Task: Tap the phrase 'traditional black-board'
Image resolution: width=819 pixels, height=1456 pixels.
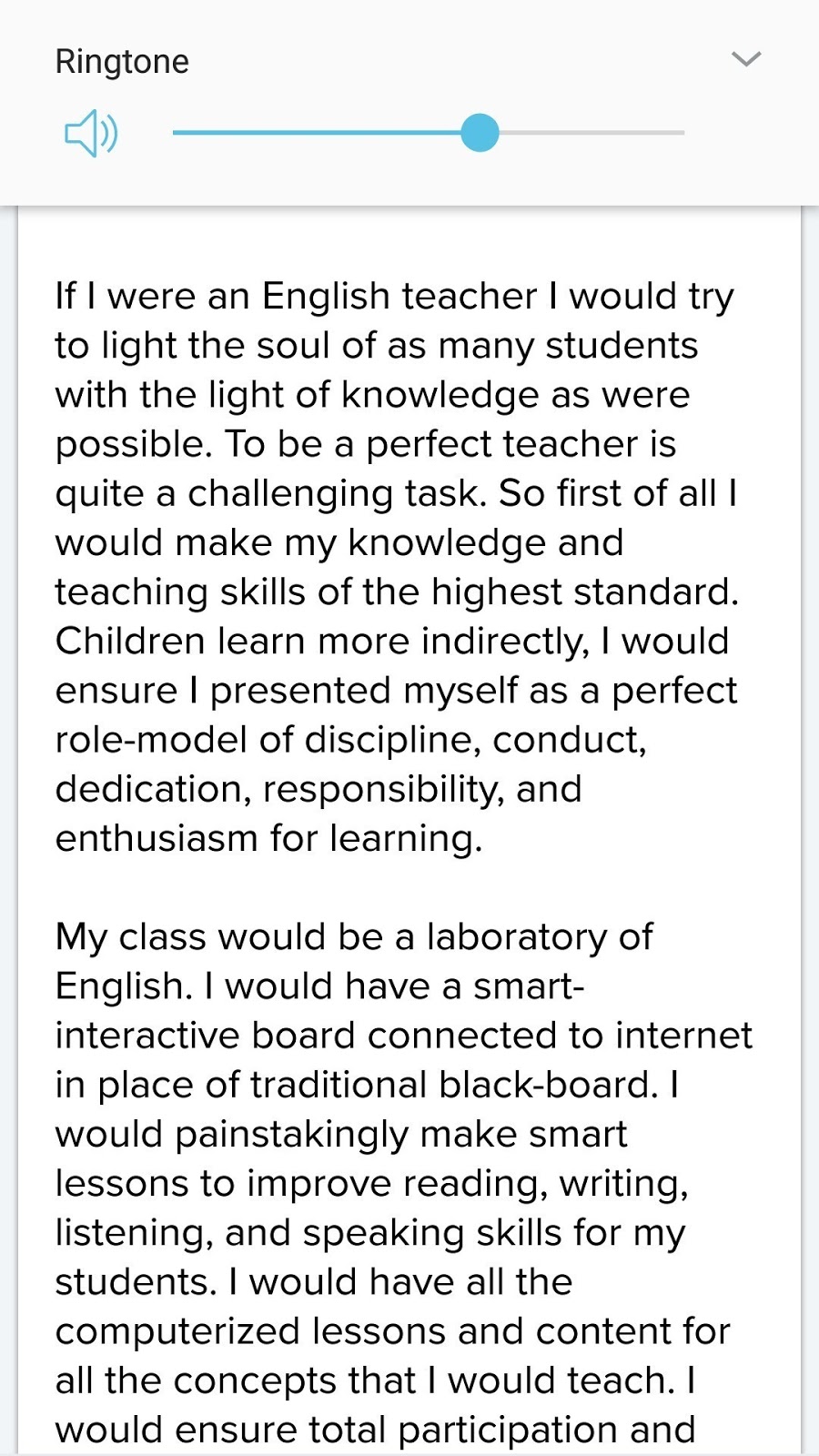Action: coord(451,1085)
